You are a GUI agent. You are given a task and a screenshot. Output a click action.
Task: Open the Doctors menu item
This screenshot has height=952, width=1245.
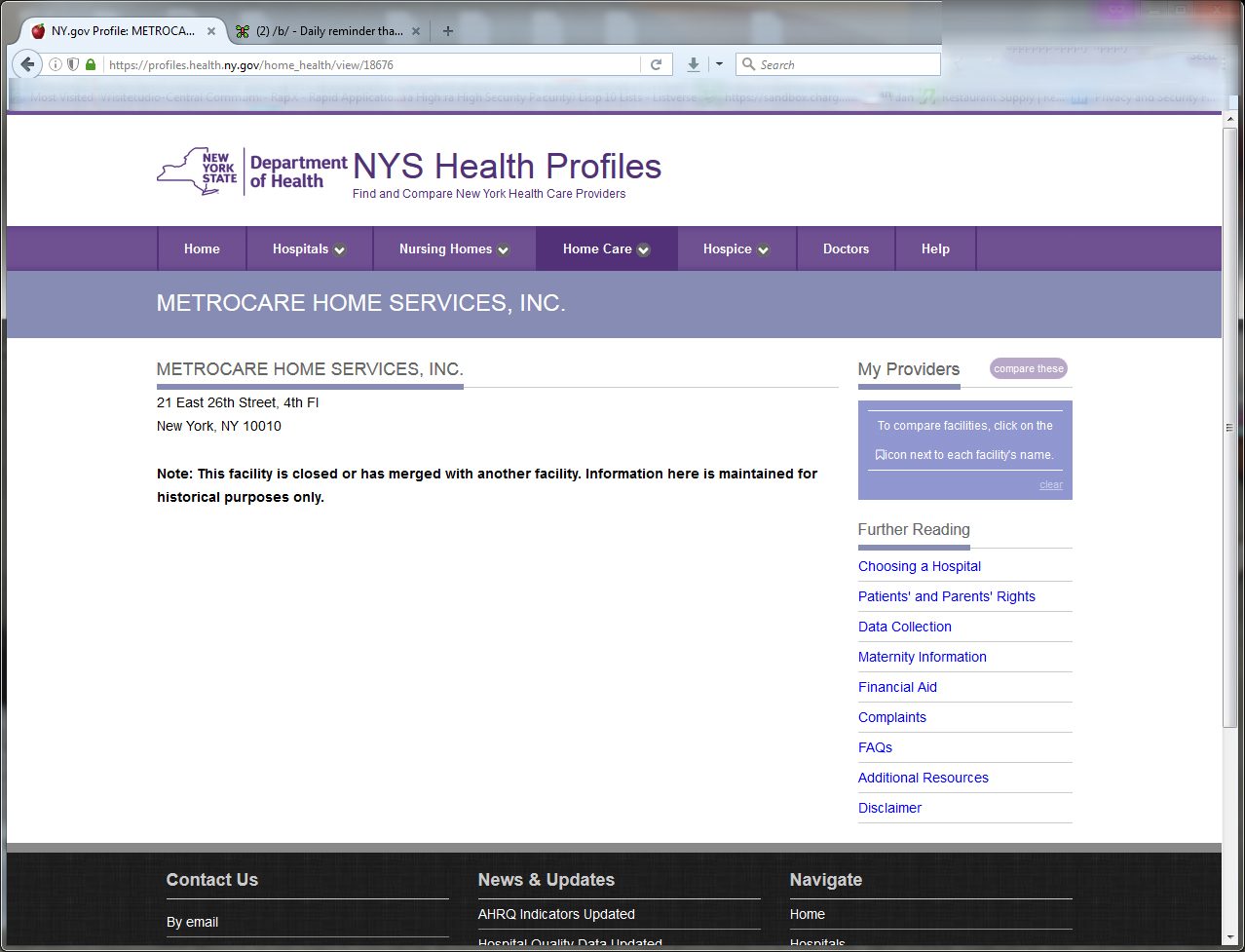point(846,248)
